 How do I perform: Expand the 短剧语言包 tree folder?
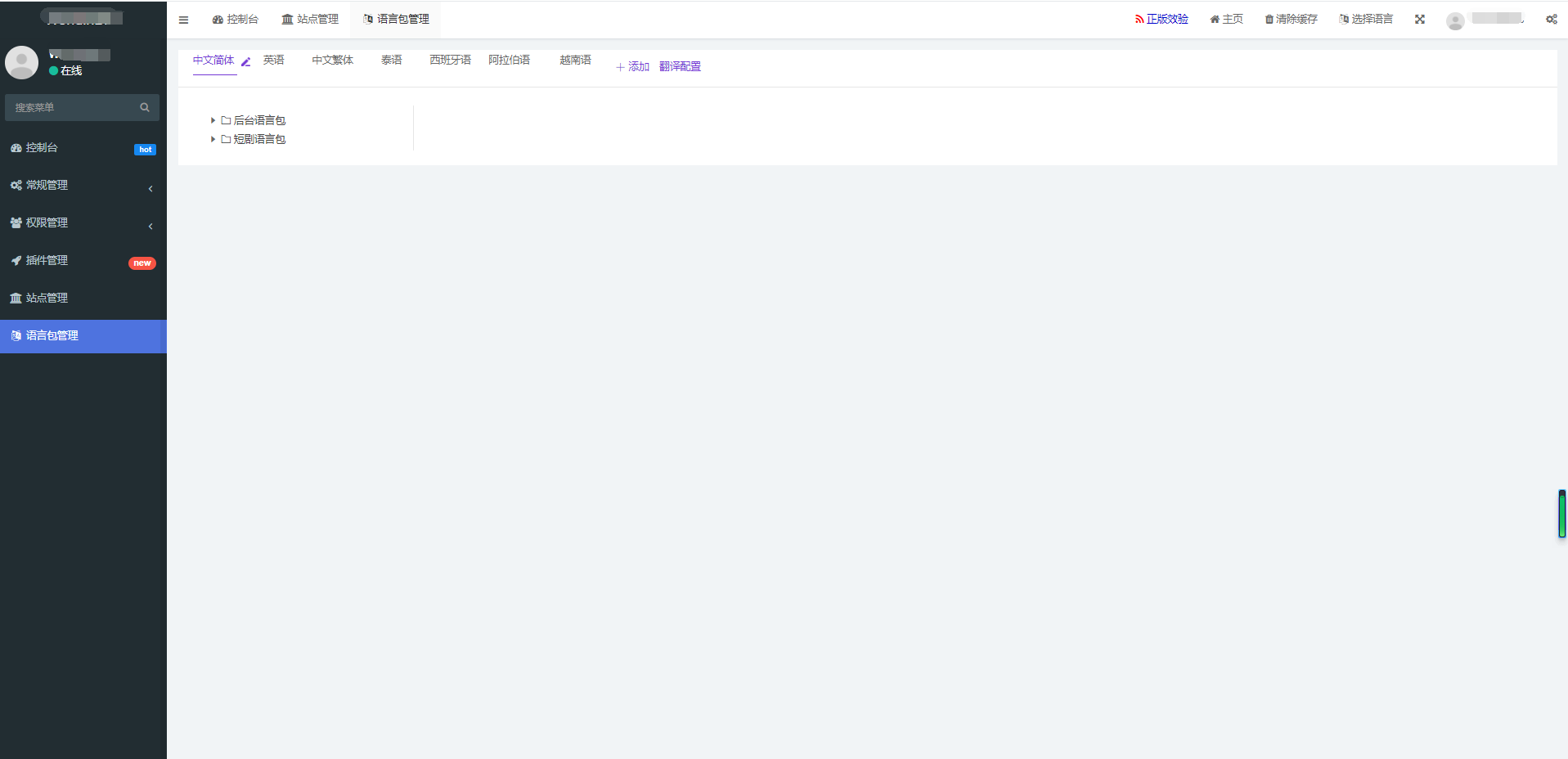(213, 139)
